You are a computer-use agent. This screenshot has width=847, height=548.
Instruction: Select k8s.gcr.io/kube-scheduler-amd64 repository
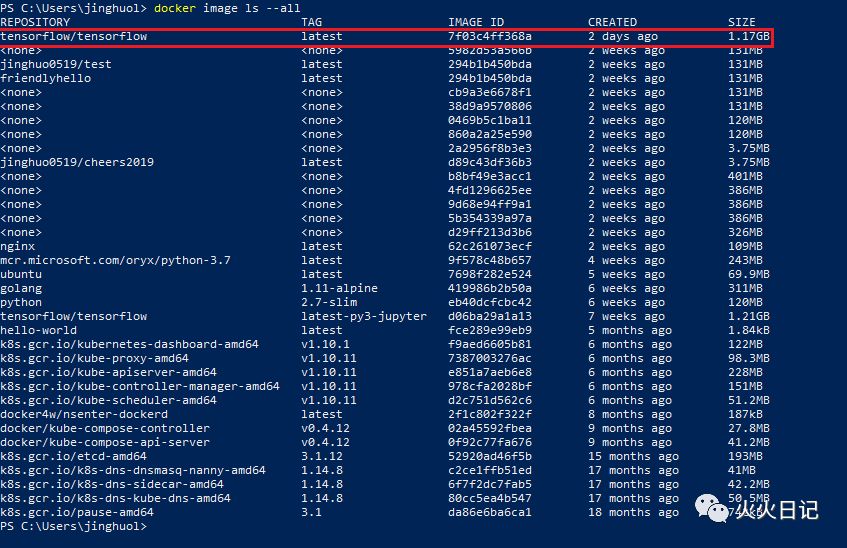[x=108, y=400]
